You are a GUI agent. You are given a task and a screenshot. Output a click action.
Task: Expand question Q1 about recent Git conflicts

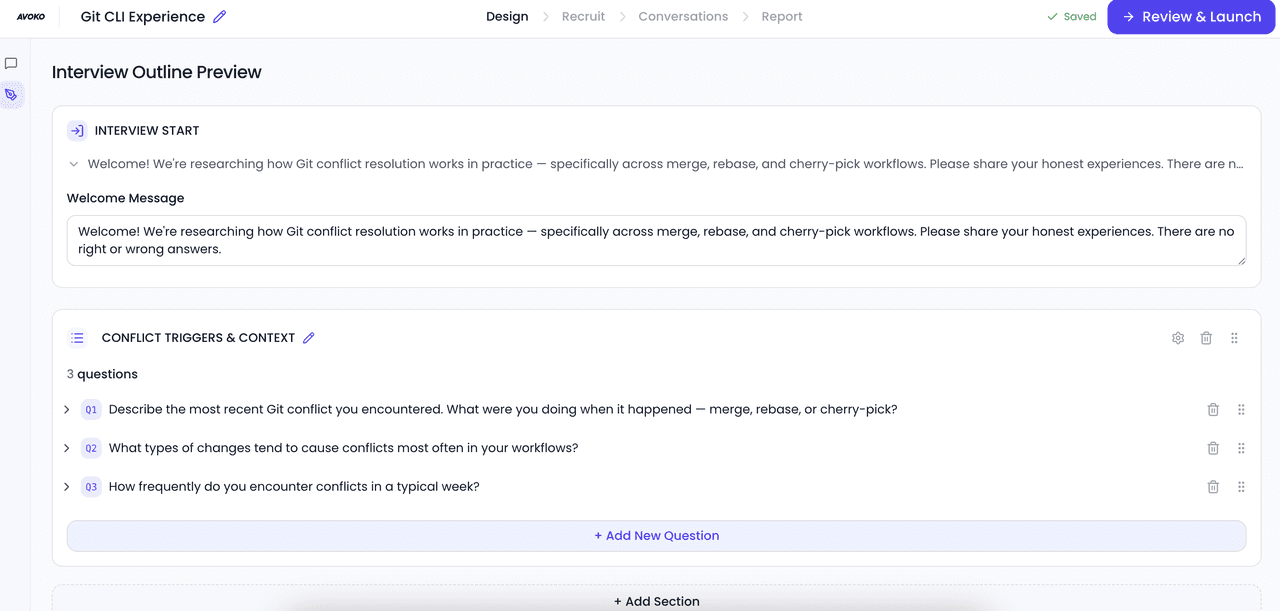tap(66, 409)
